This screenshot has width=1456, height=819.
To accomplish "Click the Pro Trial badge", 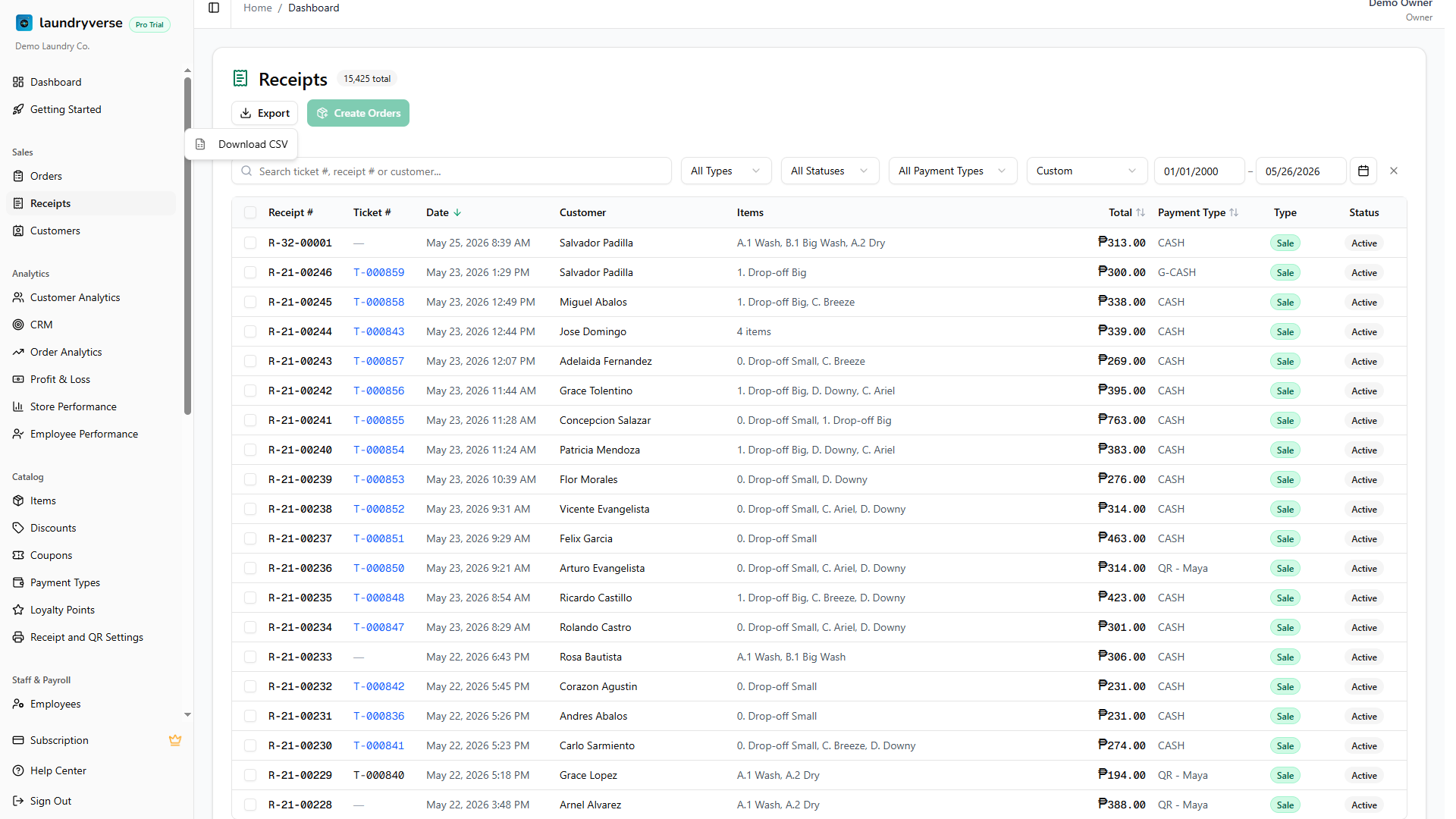I will coord(149,24).
